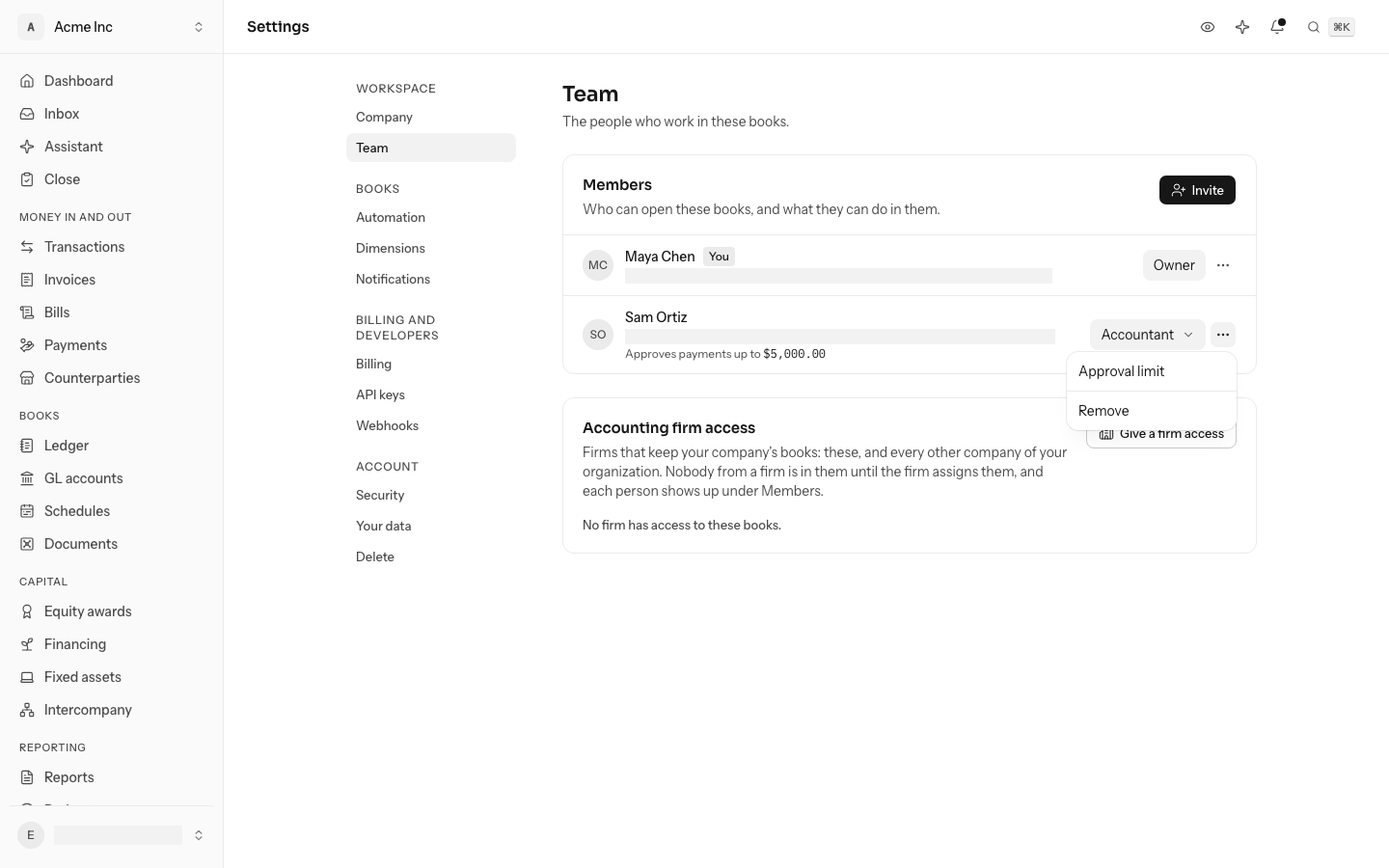Open Company settings
The image size is (1389, 868).
point(431,117)
